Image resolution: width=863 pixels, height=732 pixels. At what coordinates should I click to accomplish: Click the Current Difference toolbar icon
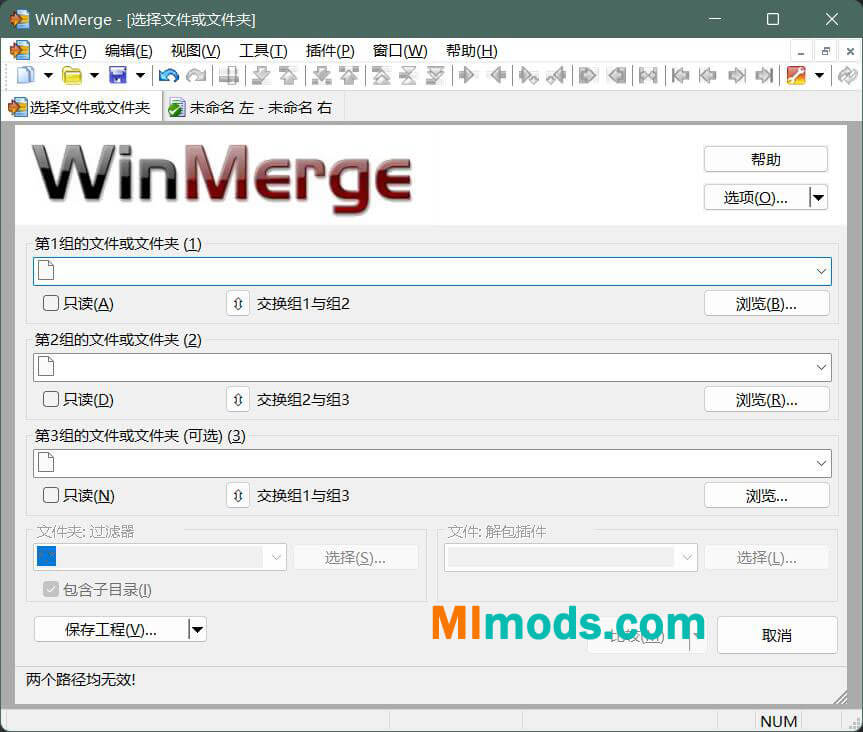pyautogui.click(x=408, y=75)
